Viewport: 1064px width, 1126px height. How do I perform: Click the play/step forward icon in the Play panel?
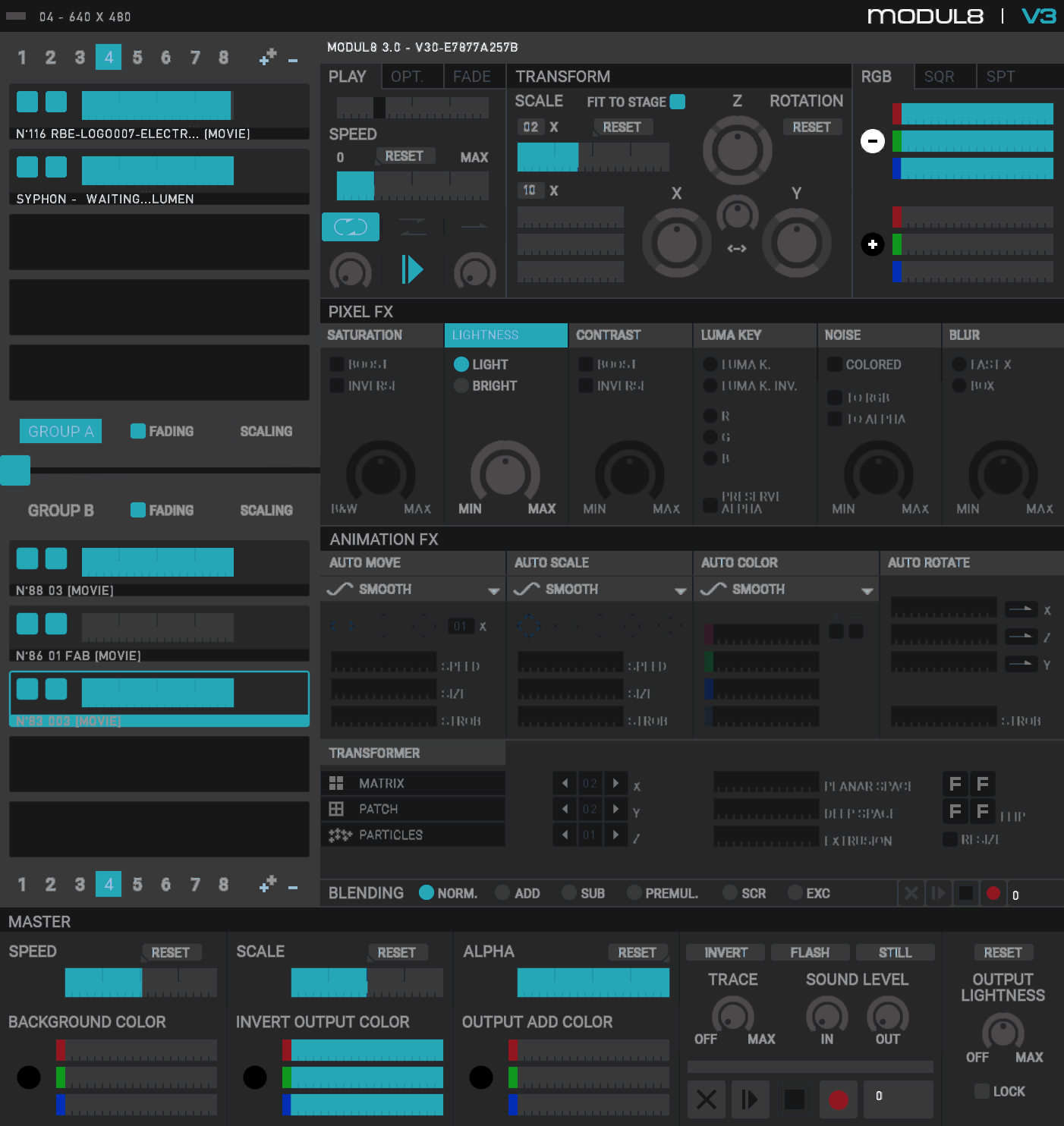412,269
